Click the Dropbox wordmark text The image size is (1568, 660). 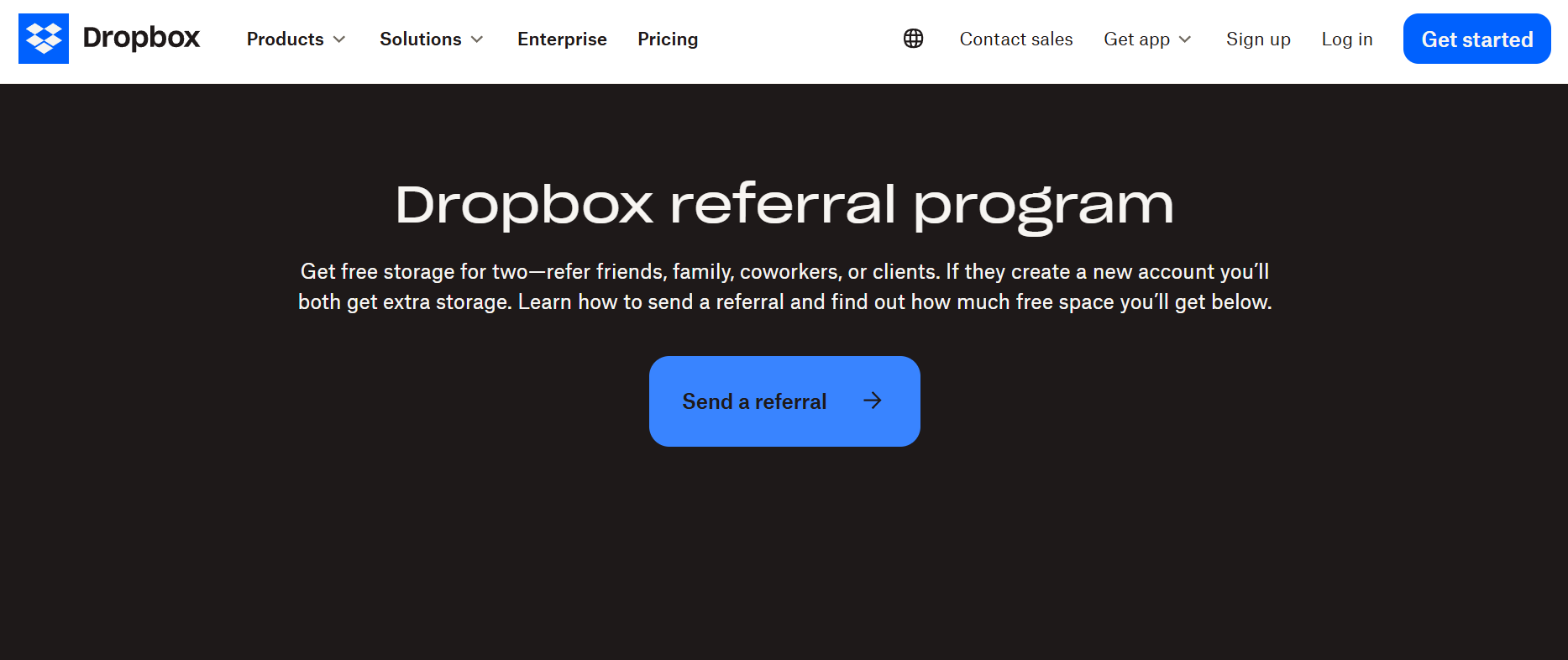click(141, 38)
